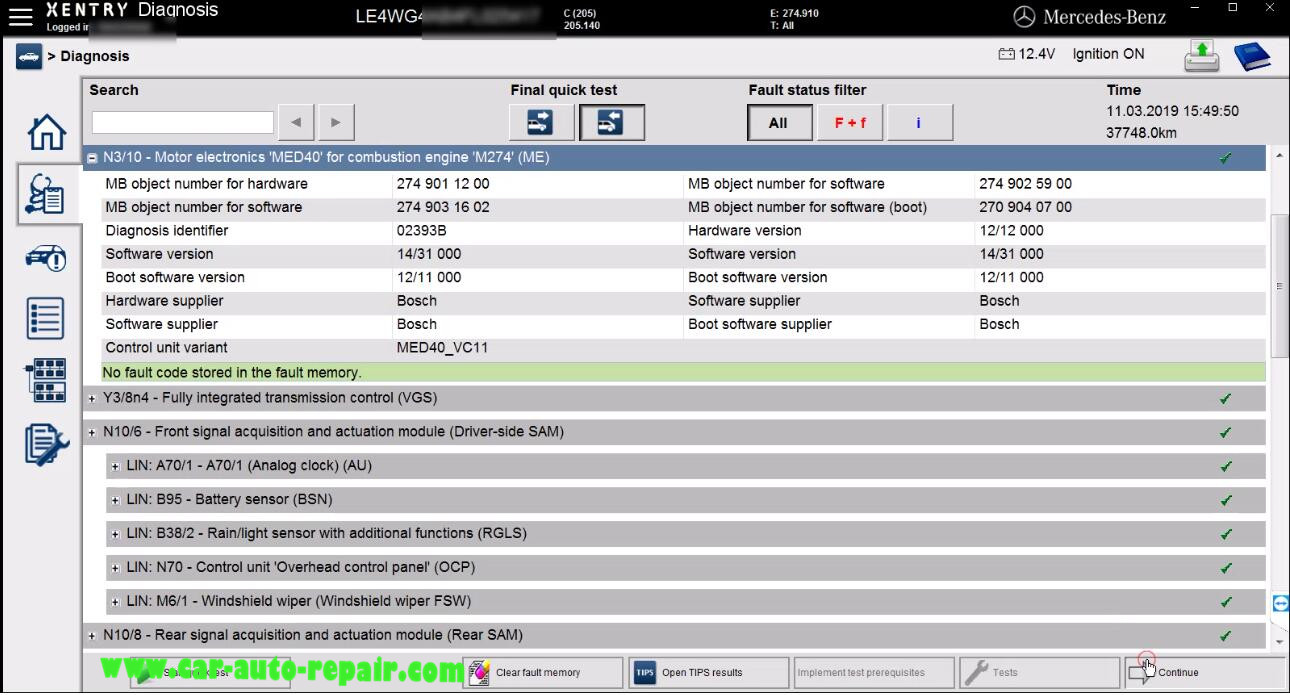Click the 'Control unit variant' label
Image resolution: width=1290 pixels, height=695 pixels.
pyautogui.click(x=166, y=348)
